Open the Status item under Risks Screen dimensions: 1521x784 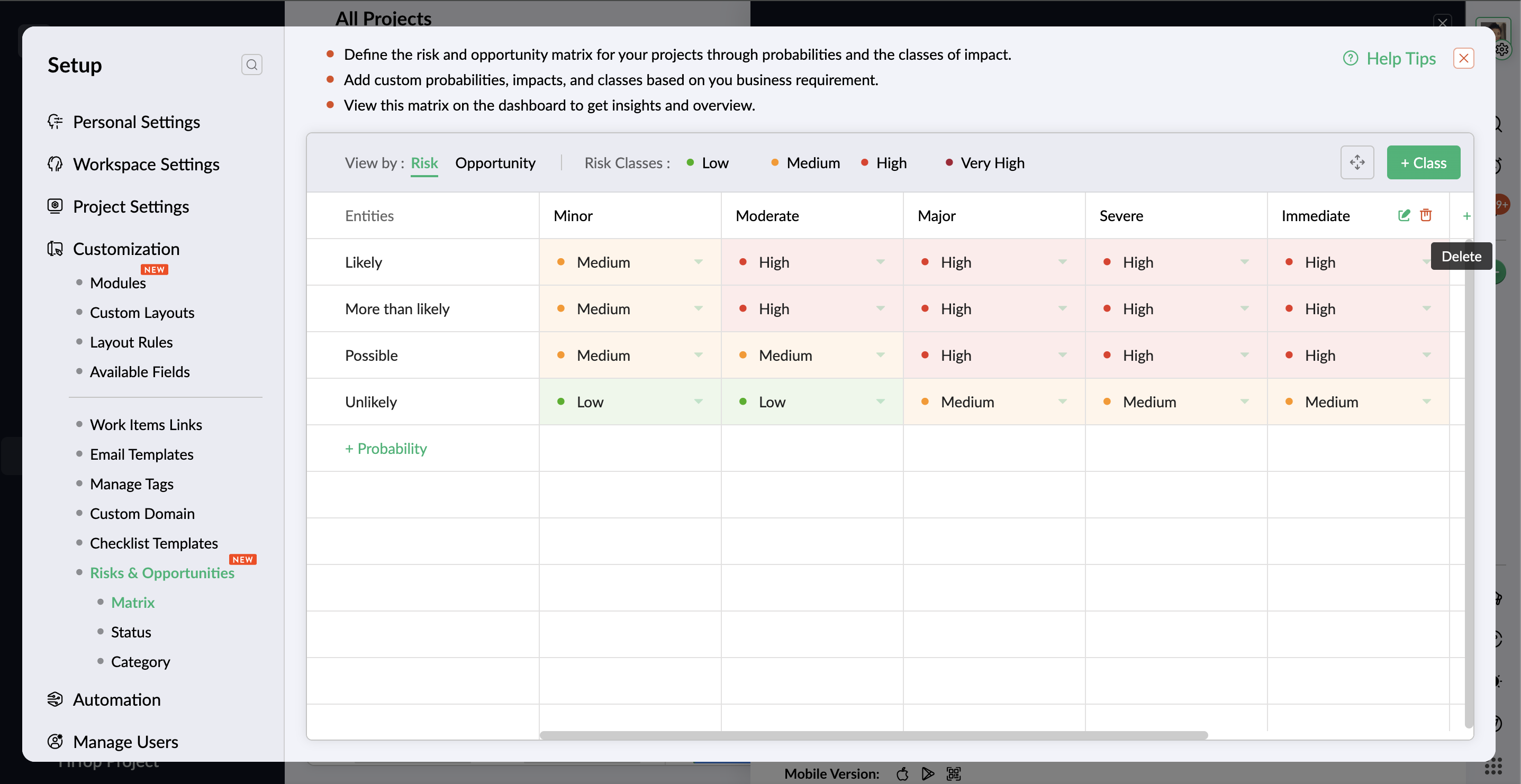click(131, 632)
